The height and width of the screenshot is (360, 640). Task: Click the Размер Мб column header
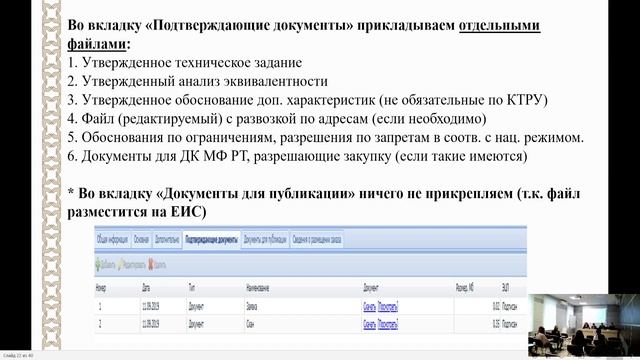(x=464, y=288)
